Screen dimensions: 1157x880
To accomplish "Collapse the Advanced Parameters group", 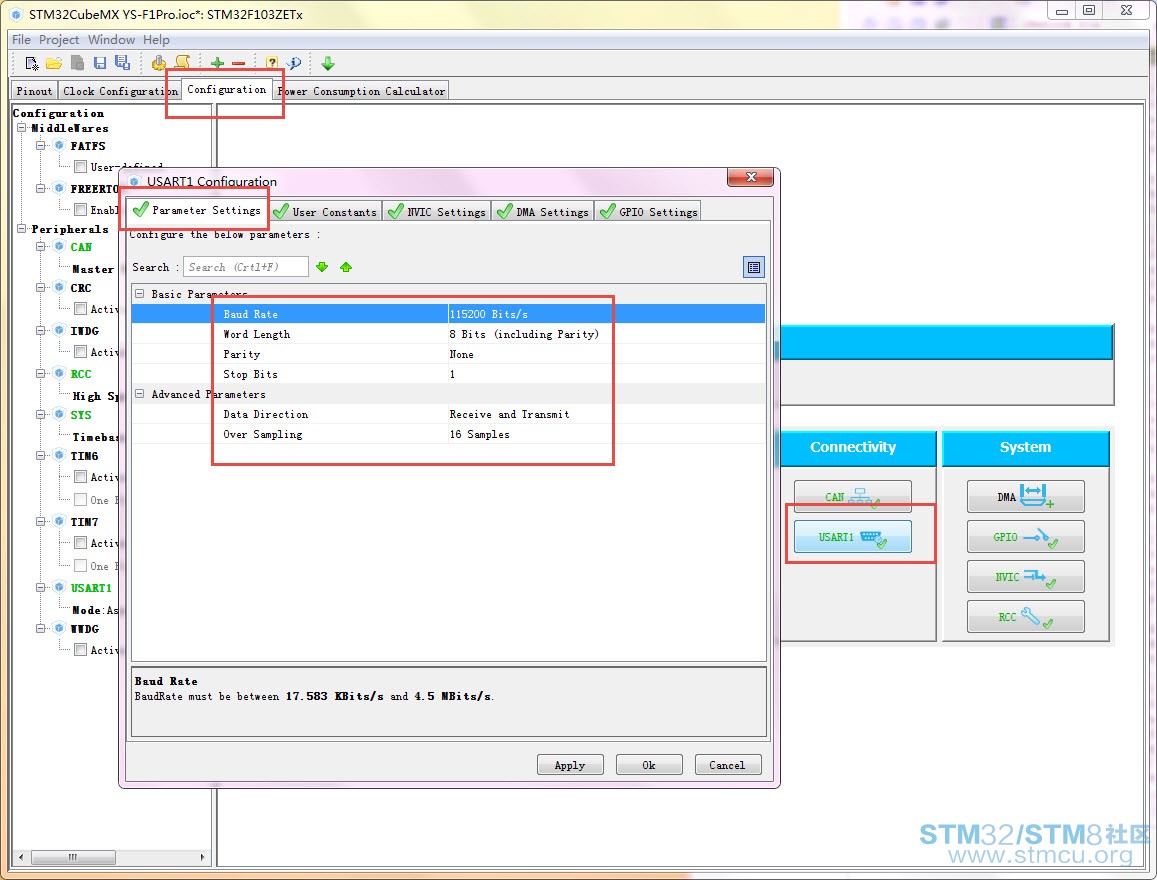I will [139, 394].
